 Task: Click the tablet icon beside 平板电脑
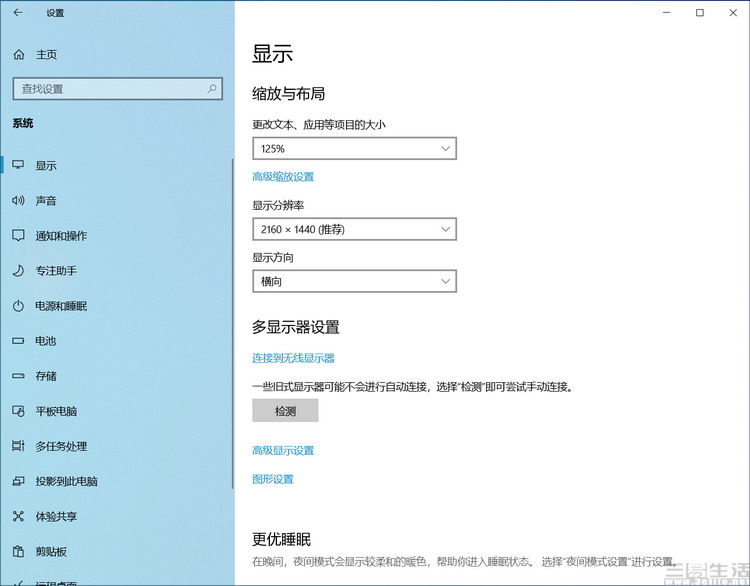pyautogui.click(x=18, y=411)
